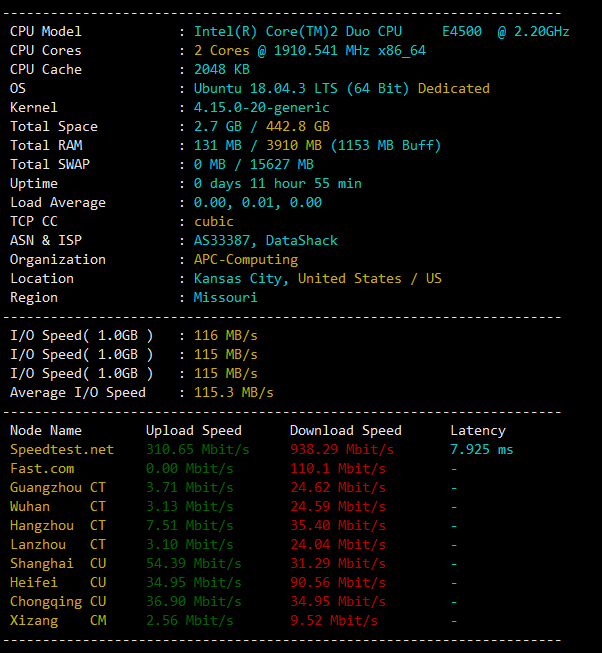
Task: Click the AS33387, DataShack text
Action: (x=266, y=240)
